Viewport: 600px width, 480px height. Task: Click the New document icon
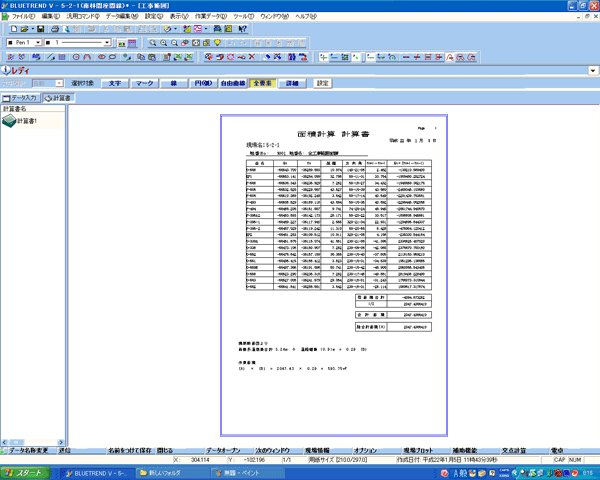tap(14, 29)
